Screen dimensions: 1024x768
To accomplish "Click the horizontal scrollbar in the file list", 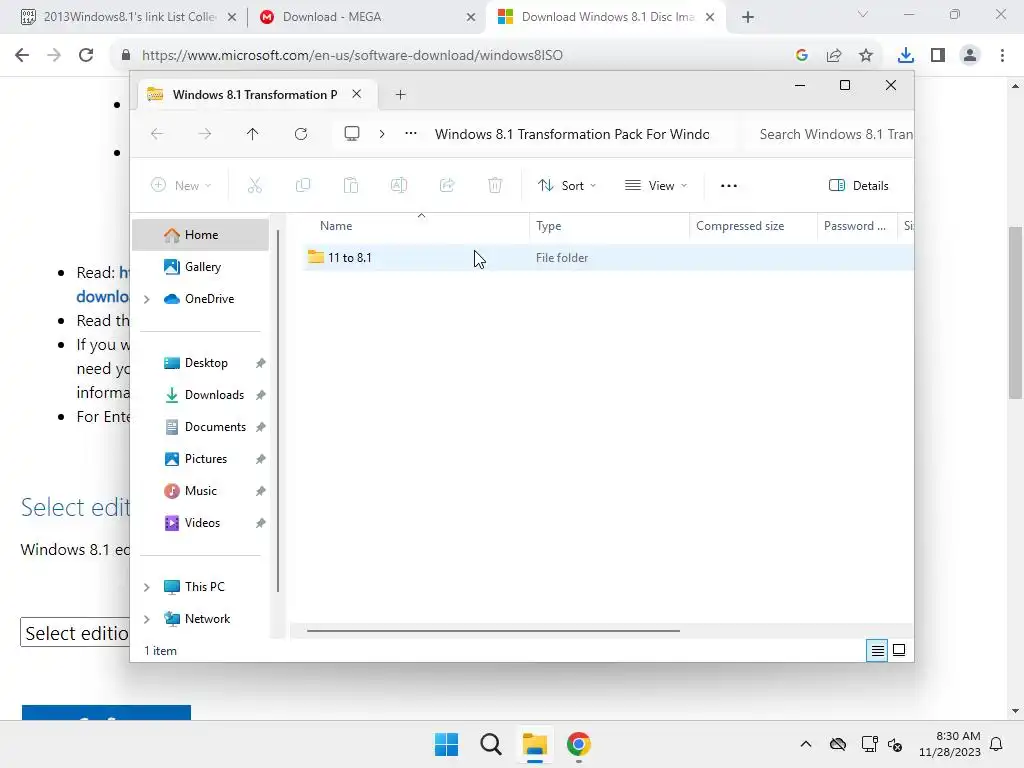I will click(x=493, y=631).
